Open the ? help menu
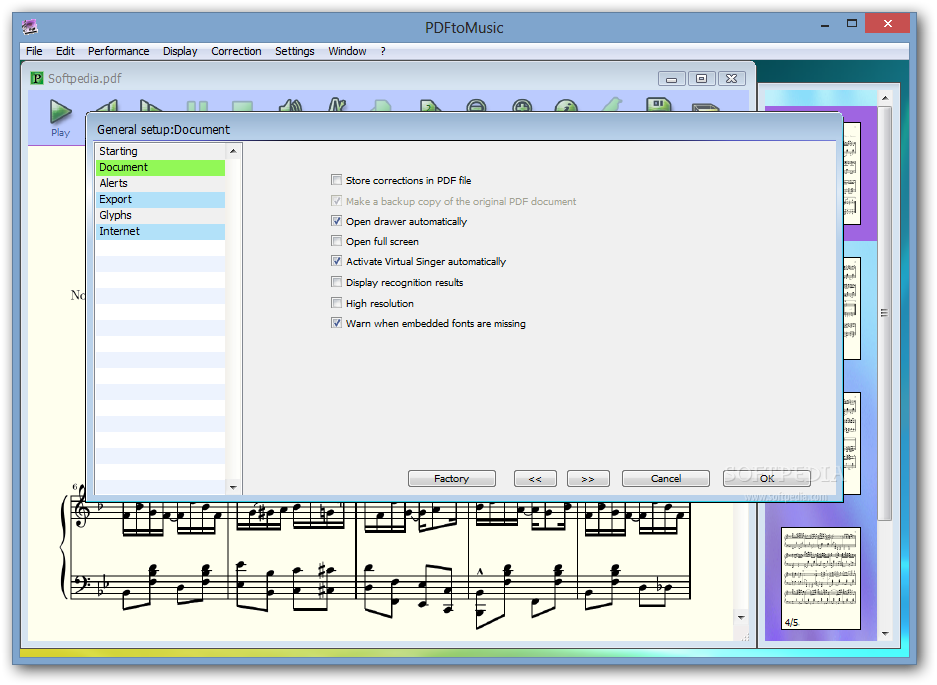This screenshot has width=937, height=685. [x=383, y=51]
